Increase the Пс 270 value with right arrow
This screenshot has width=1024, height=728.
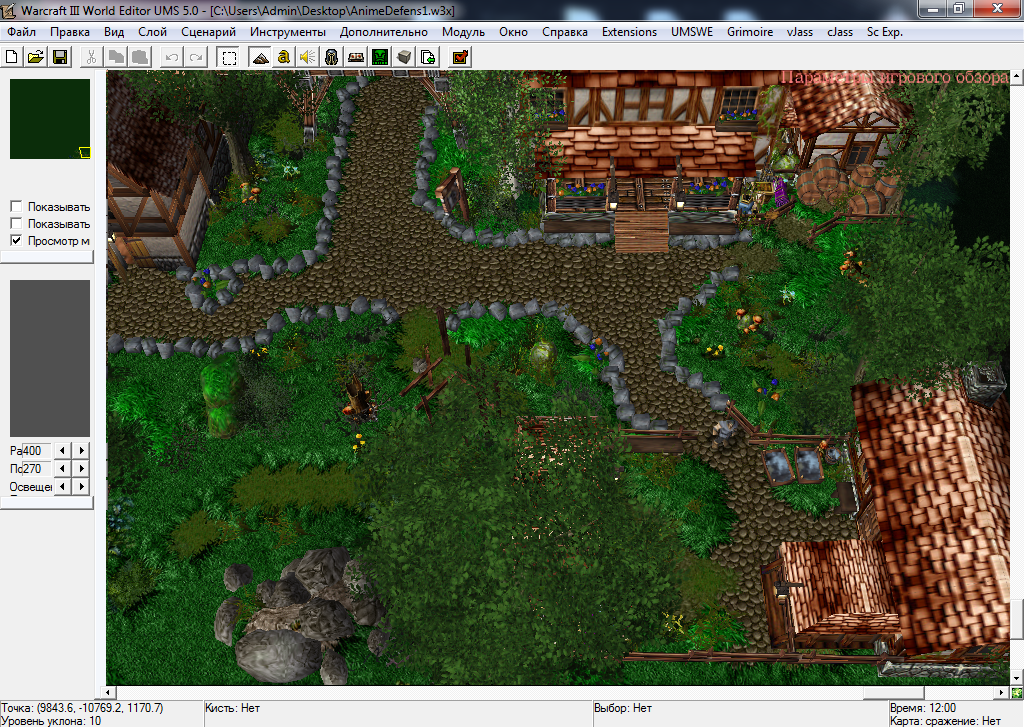tap(82, 468)
